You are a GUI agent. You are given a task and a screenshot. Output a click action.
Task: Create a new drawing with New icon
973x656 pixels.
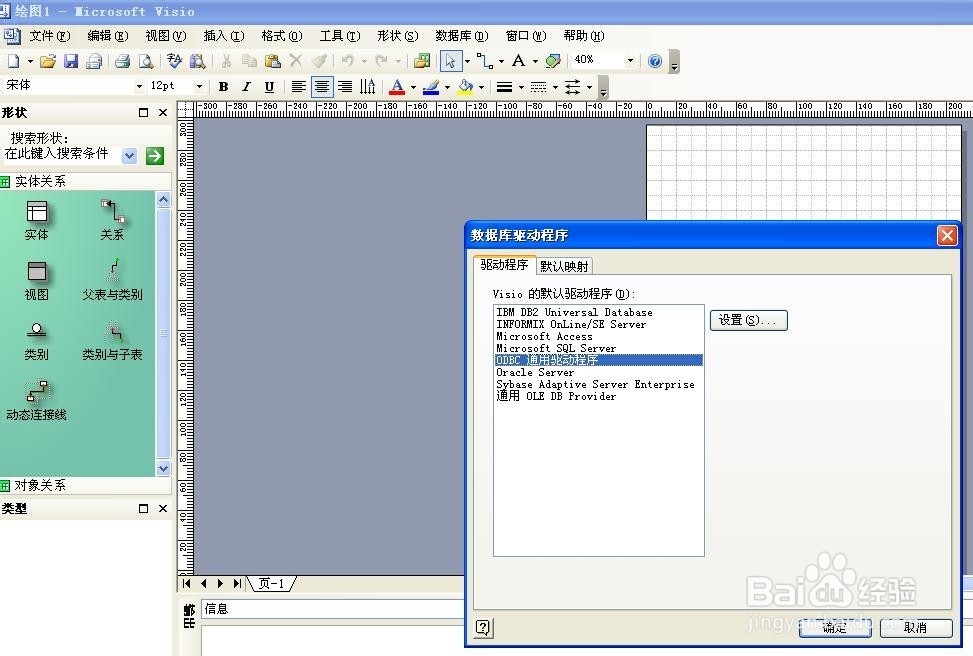click(13, 61)
